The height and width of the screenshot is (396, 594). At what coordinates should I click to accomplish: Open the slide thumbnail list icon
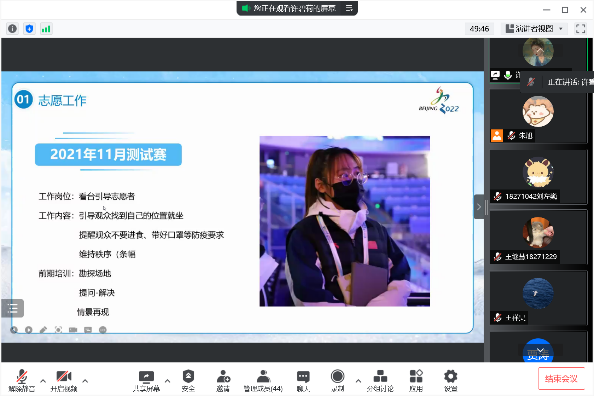pyautogui.click(x=13, y=308)
